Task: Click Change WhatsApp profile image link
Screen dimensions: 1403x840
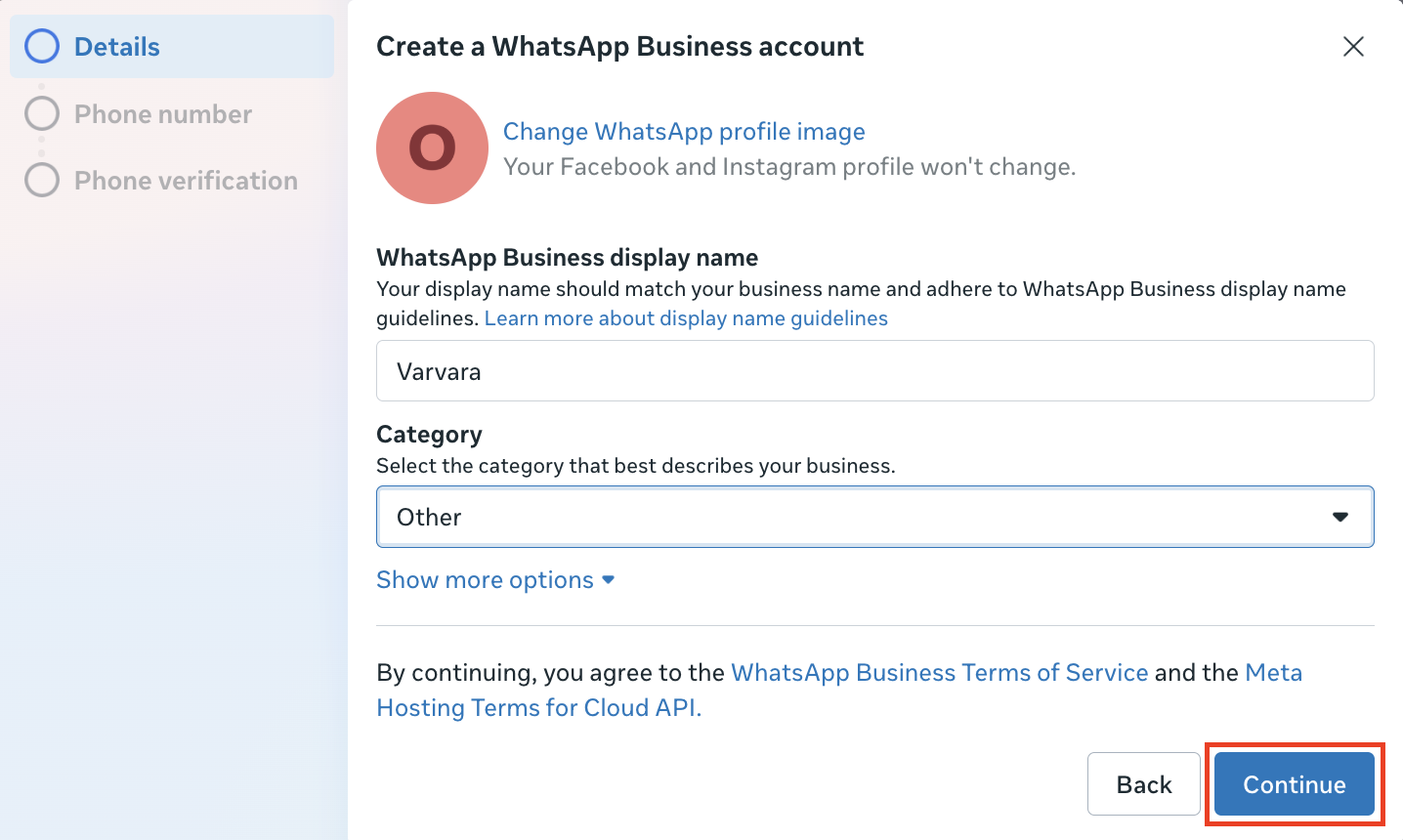Action: click(x=684, y=132)
